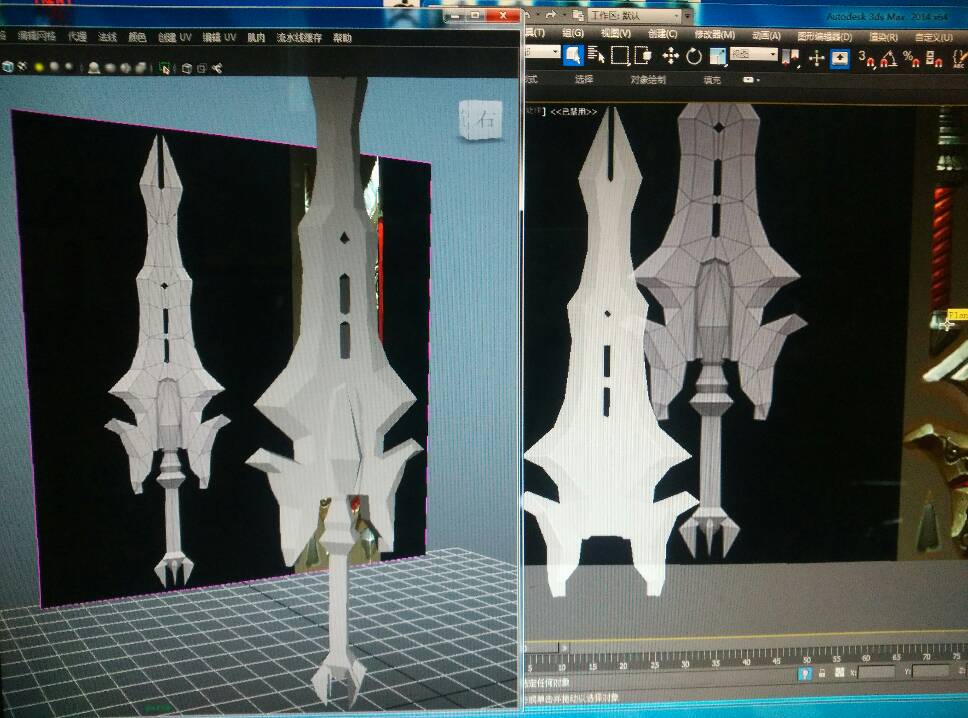Open the 颜色 menu in Maya
Viewport: 968px width, 718px height.
coord(137,37)
